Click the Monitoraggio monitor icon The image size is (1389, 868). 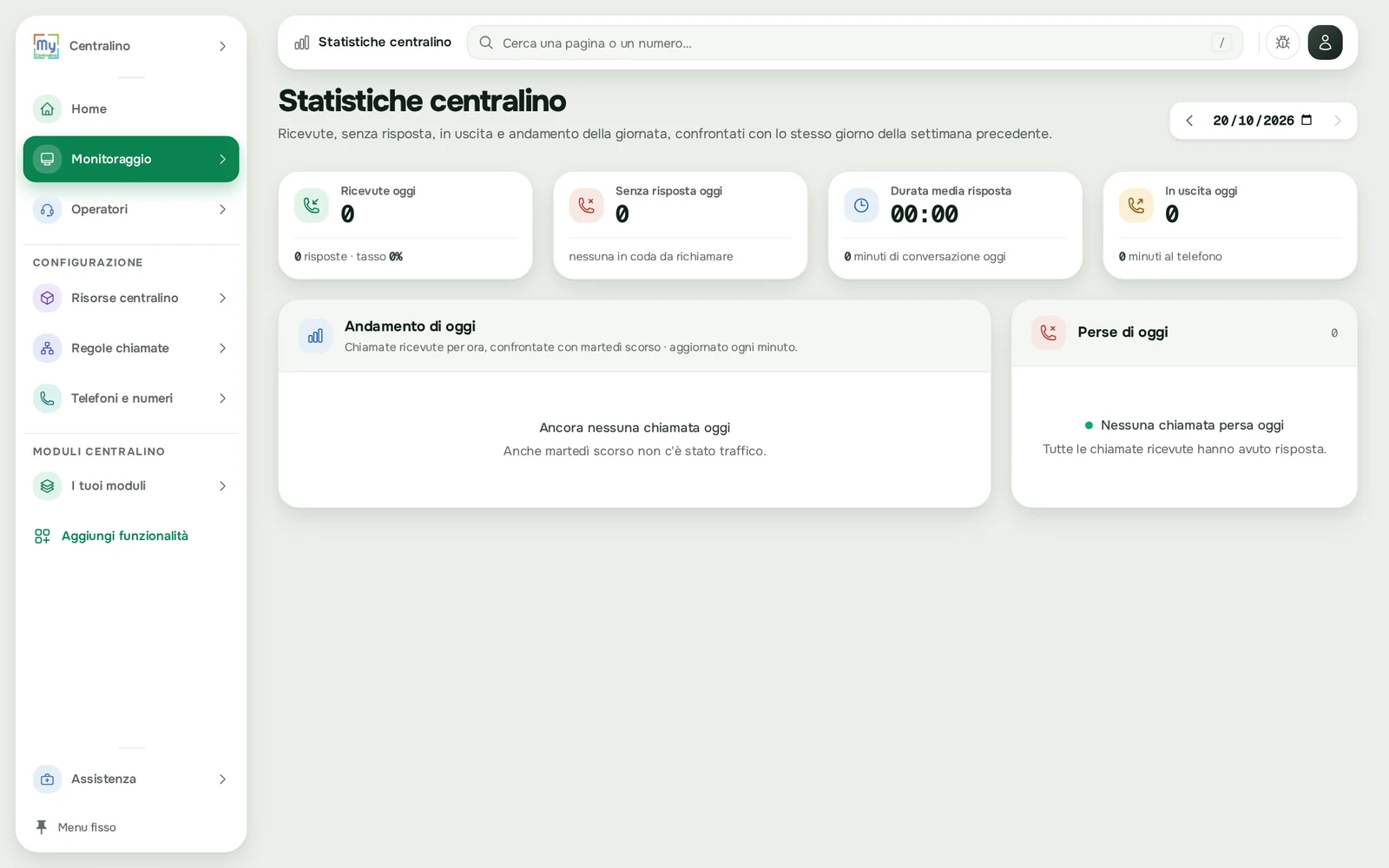click(47, 159)
